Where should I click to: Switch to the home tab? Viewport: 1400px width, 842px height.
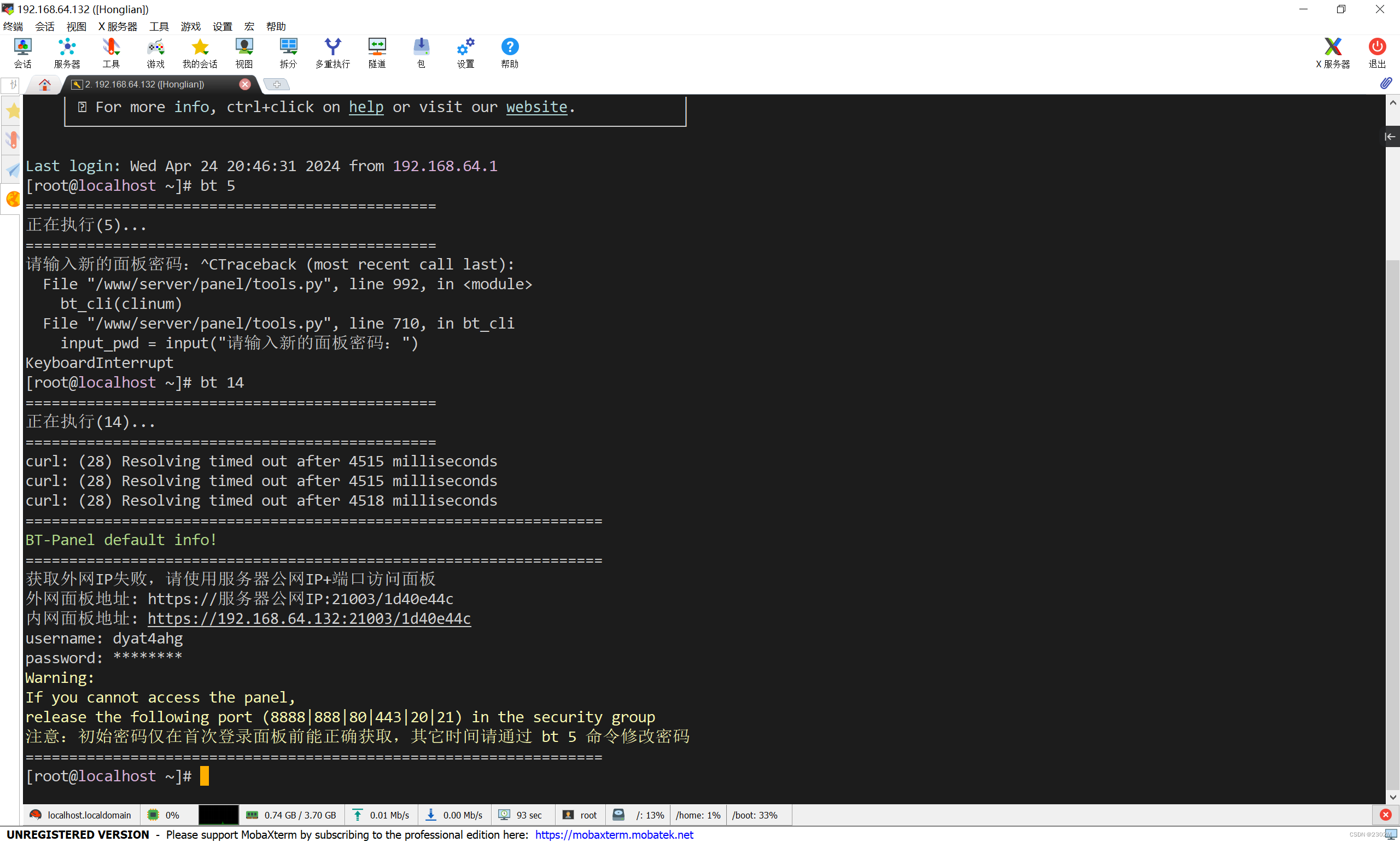[44, 85]
